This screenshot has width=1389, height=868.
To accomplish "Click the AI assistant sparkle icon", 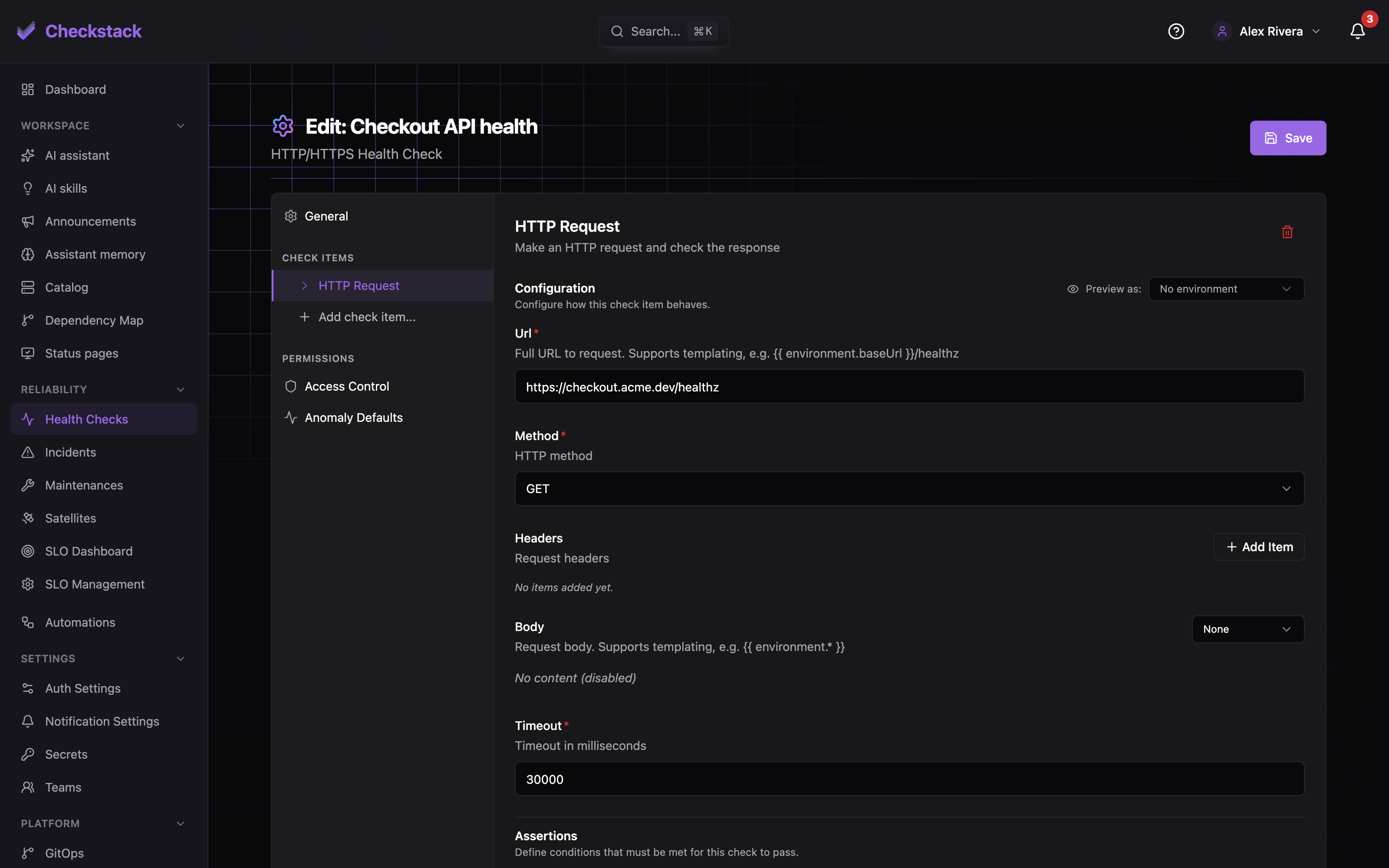I will point(27,155).
